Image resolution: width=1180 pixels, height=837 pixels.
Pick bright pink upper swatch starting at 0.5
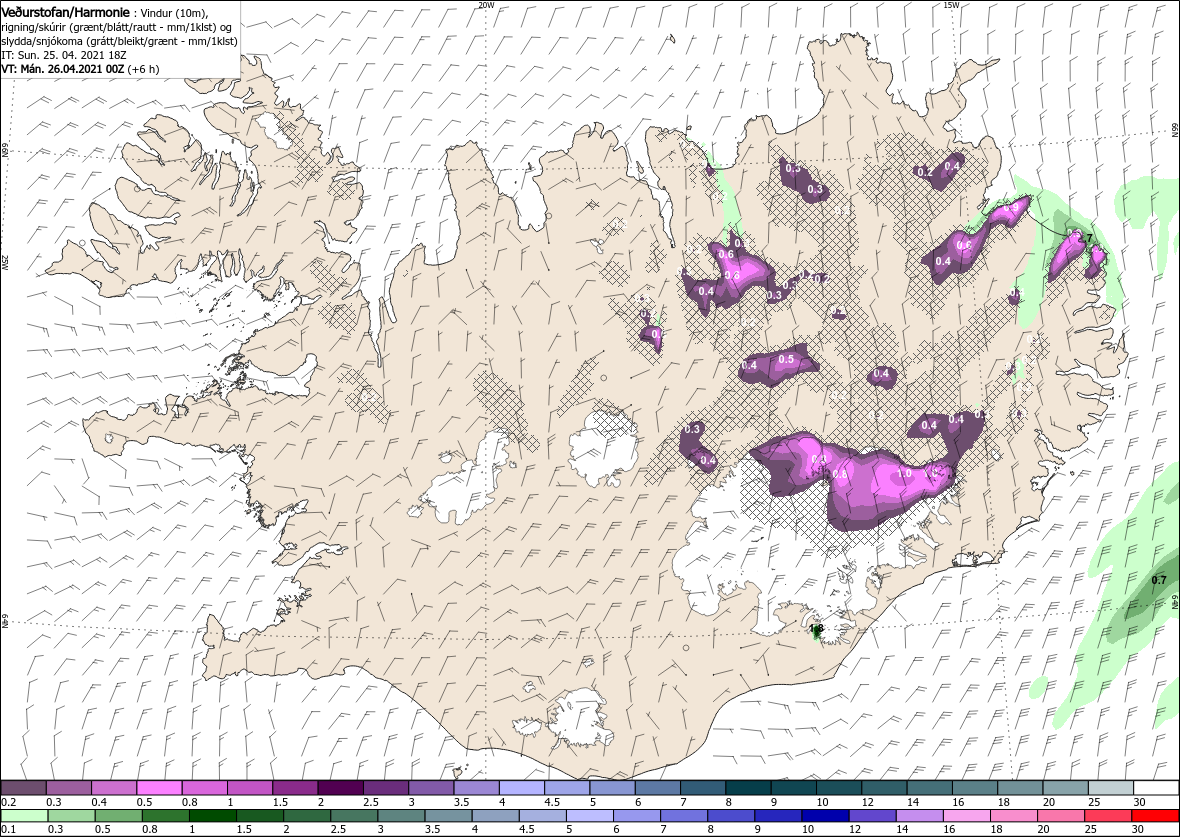160,788
